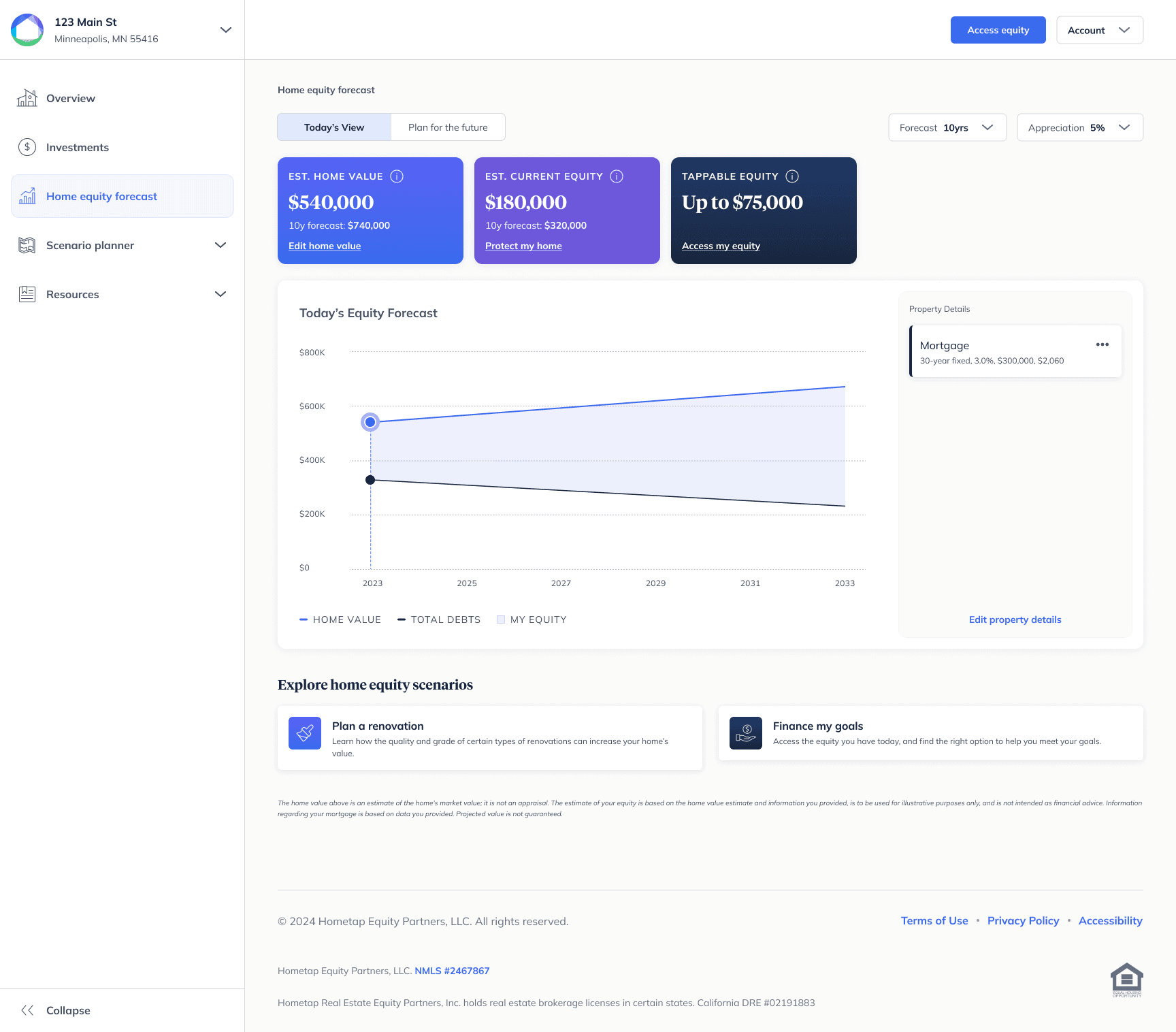Viewport: 1176px width, 1032px height.
Task: Click the info icon beside Est. Current Equity
Action: click(617, 176)
